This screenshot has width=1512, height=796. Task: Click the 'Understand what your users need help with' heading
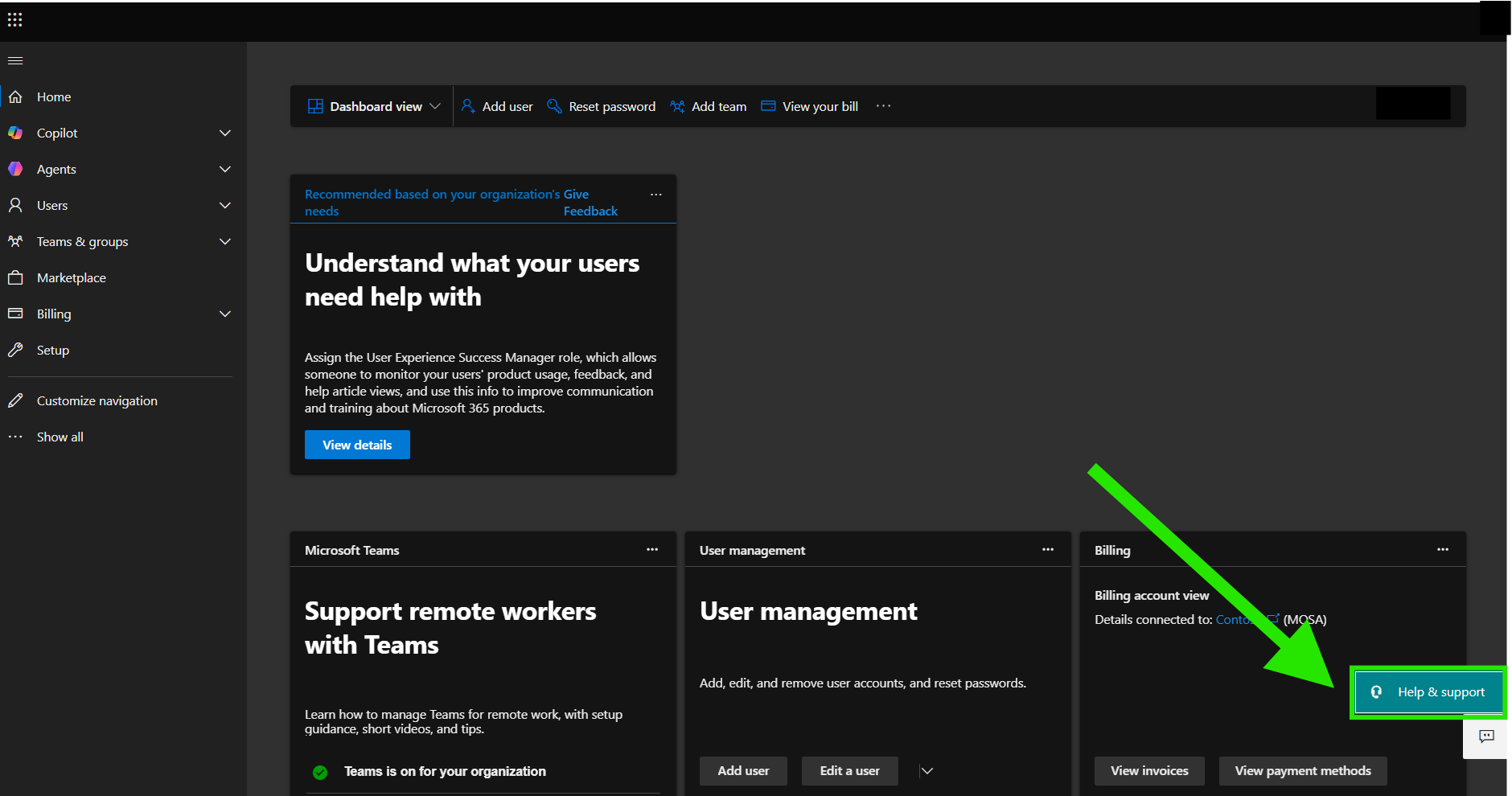[x=472, y=280]
